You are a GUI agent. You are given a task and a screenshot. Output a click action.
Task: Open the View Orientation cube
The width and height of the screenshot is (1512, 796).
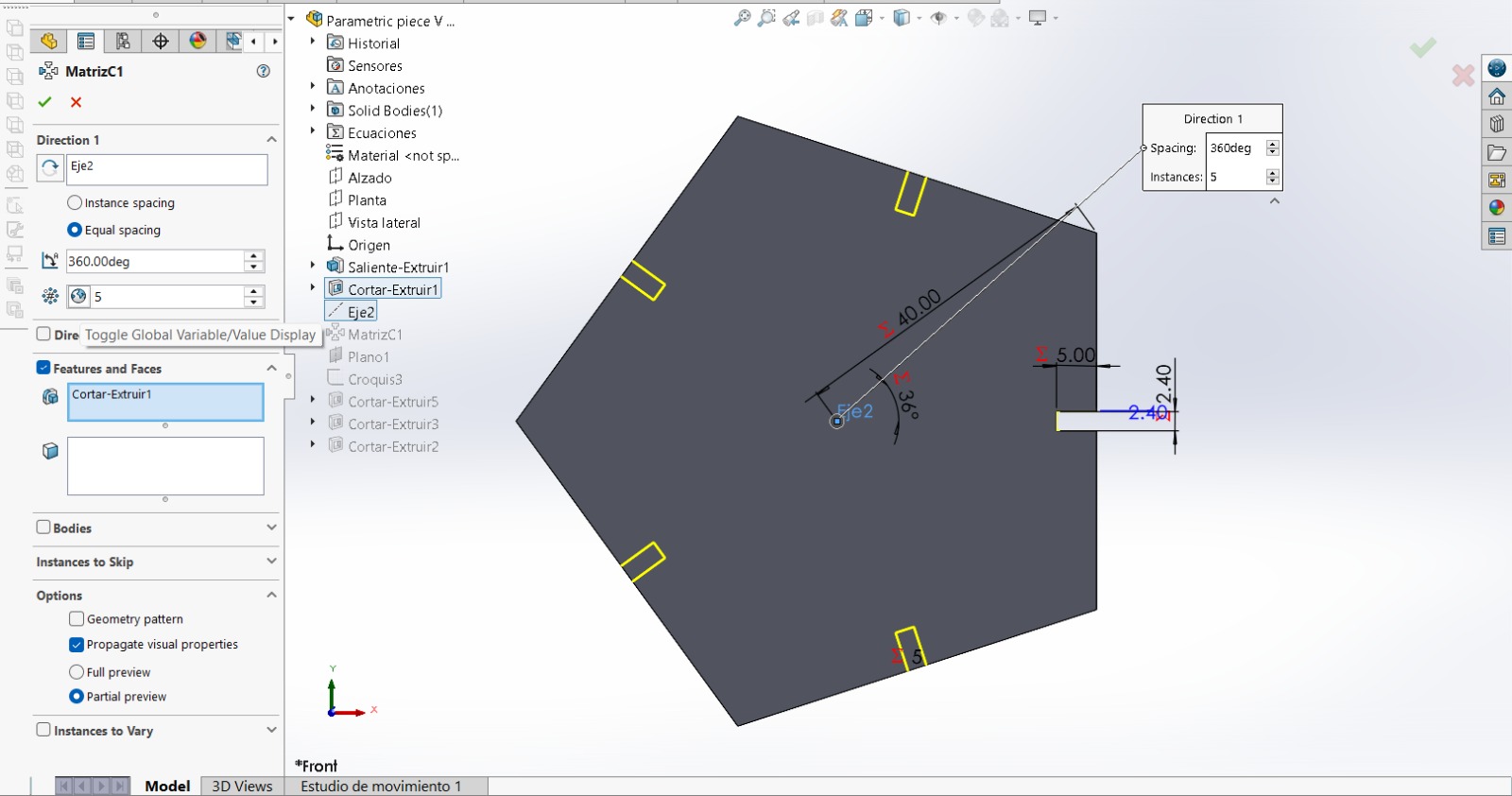pos(863,18)
